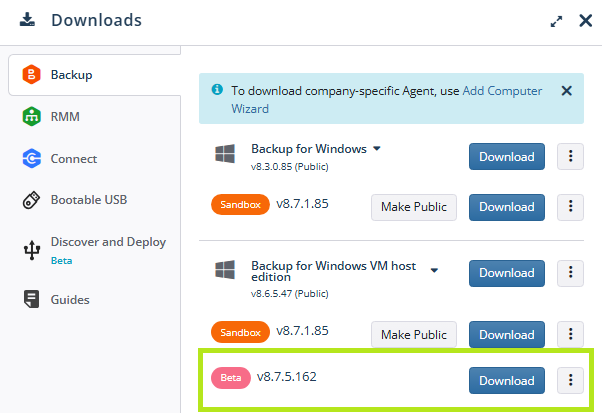Open the Backup section icon
Image resolution: width=602 pixels, height=413 pixels.
coord(31,74)
